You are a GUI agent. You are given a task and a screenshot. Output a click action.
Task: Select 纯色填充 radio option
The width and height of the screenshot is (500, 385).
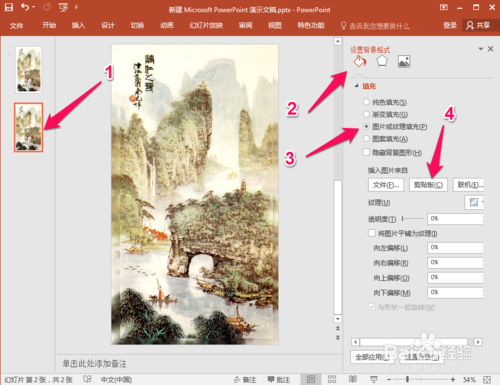click(366, 102)
